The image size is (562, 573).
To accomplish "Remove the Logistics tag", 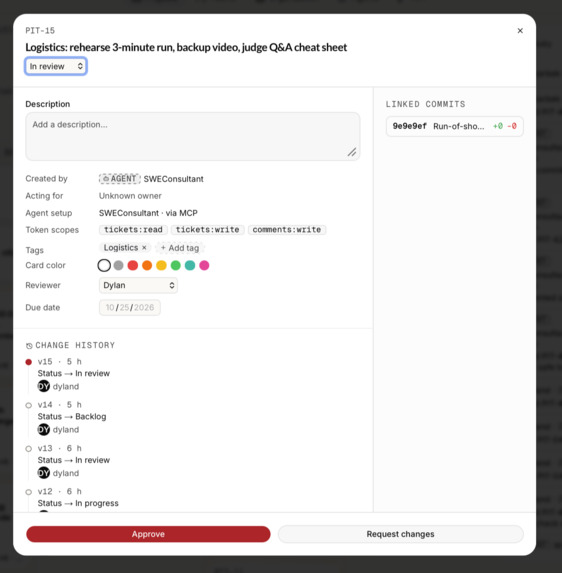I will [x=144, y=247].
